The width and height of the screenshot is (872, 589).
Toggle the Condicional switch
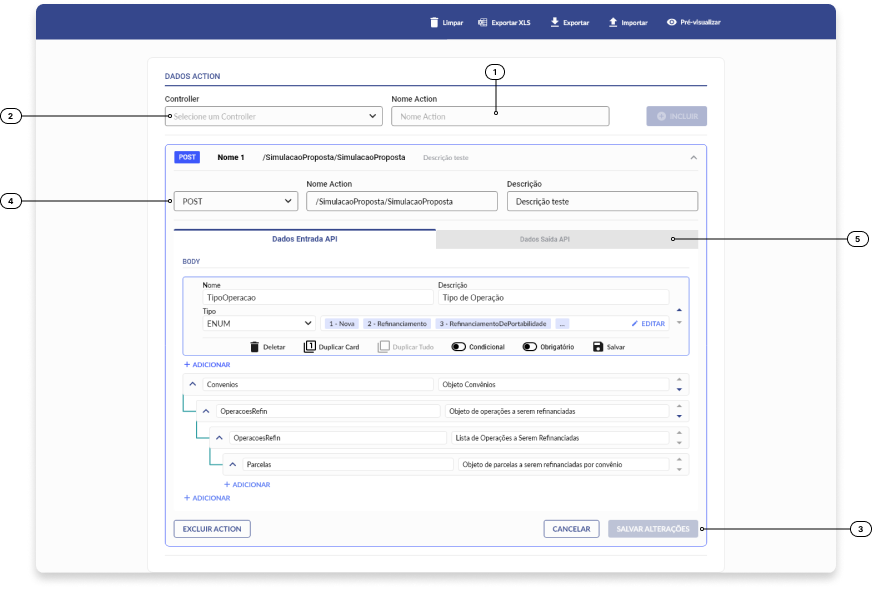point(458,347)
